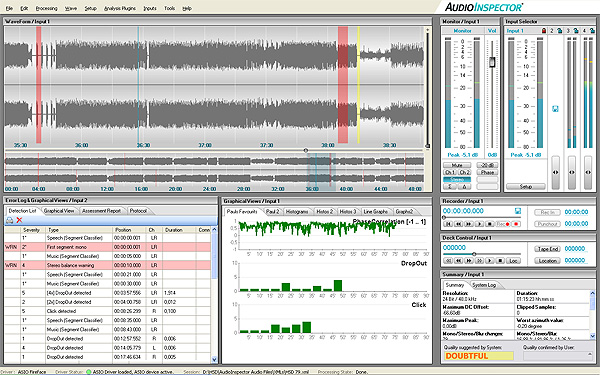Screen dimensions: 600x375
Task: Click the yellow marker line in the waveform
Action: 359,85
